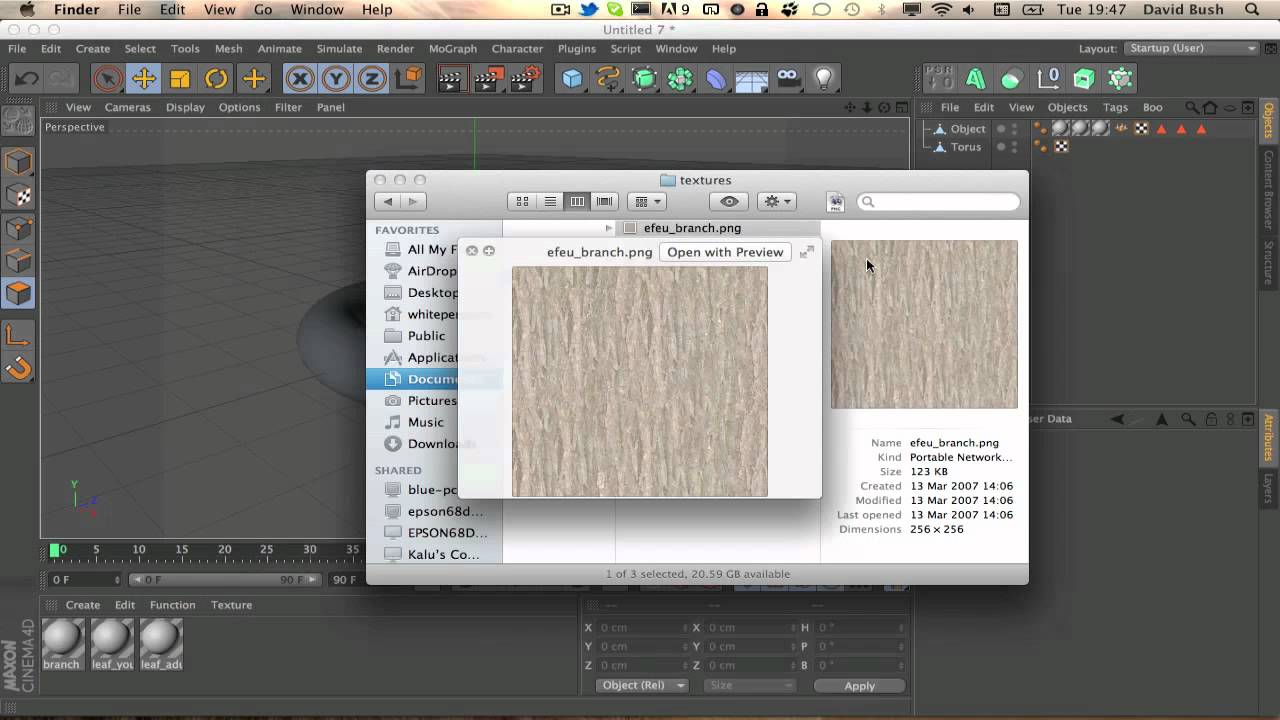Toggle the X axis lock

(x=299, y=79)
